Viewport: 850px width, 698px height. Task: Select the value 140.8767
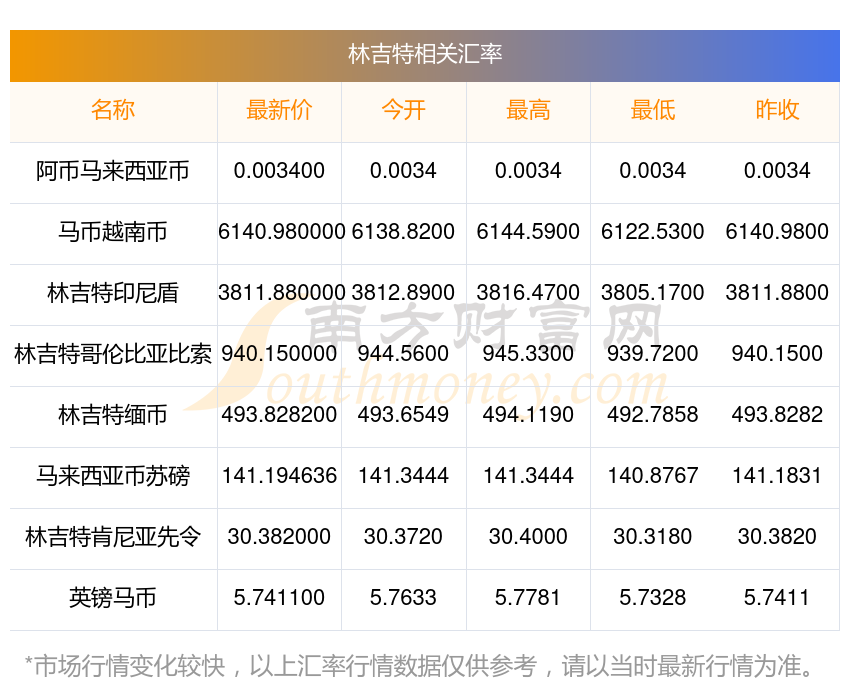click(x=653, y=476)
